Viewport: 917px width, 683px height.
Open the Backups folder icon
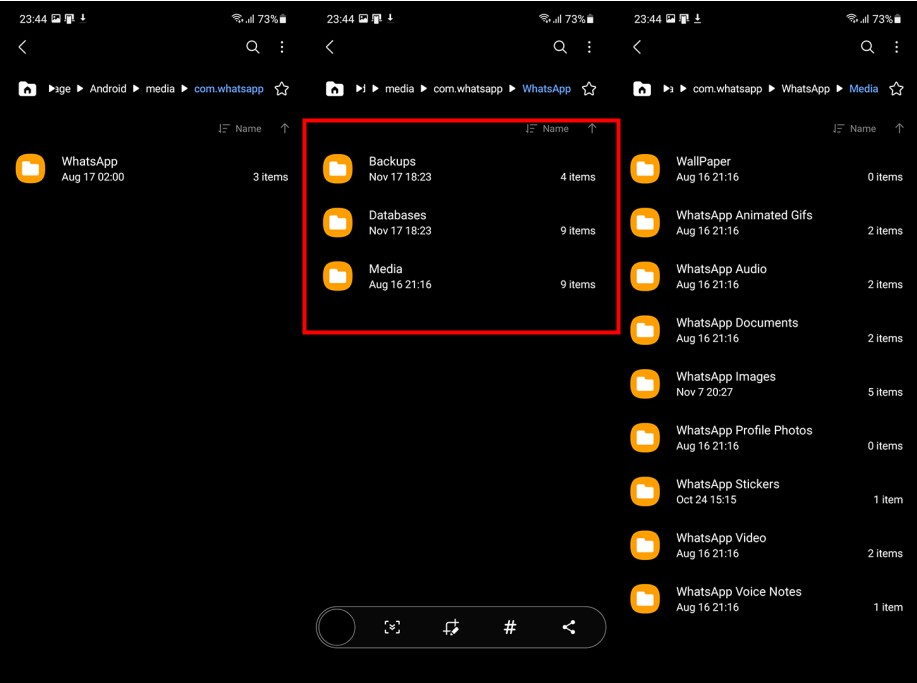pyautogui.click(x=338, y=169)
